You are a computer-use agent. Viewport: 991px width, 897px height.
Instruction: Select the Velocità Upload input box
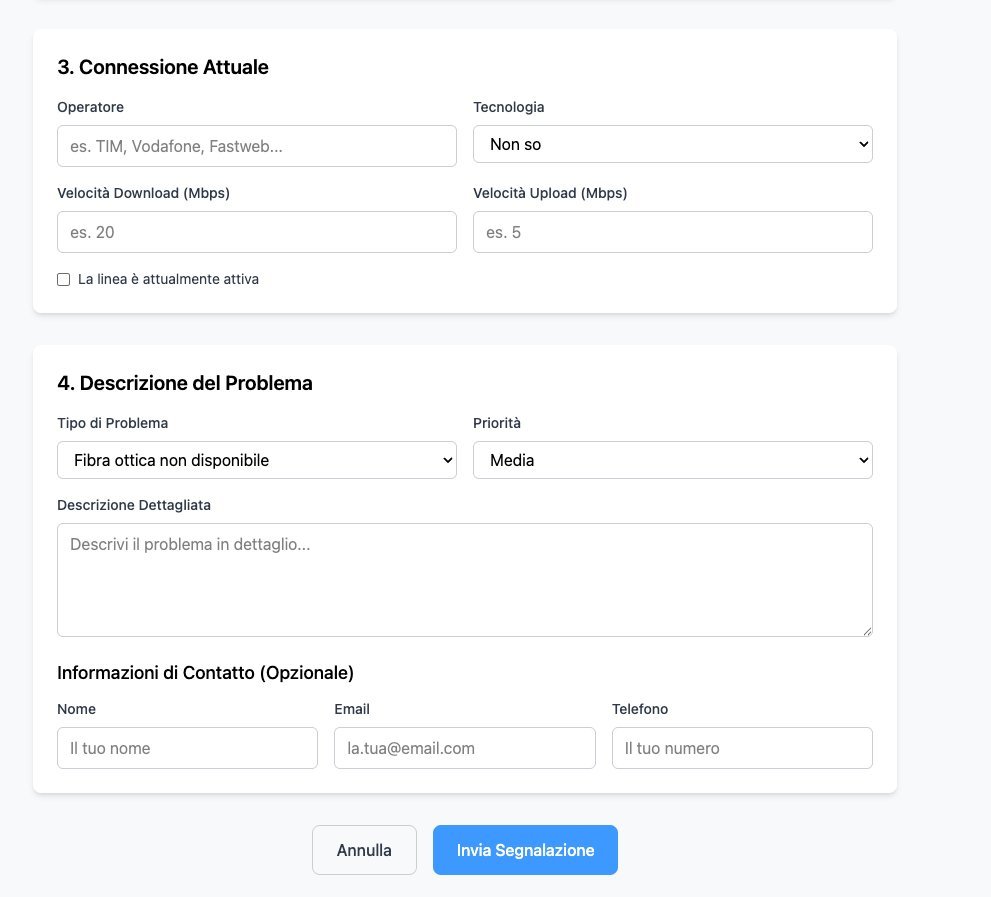[672, 232]
